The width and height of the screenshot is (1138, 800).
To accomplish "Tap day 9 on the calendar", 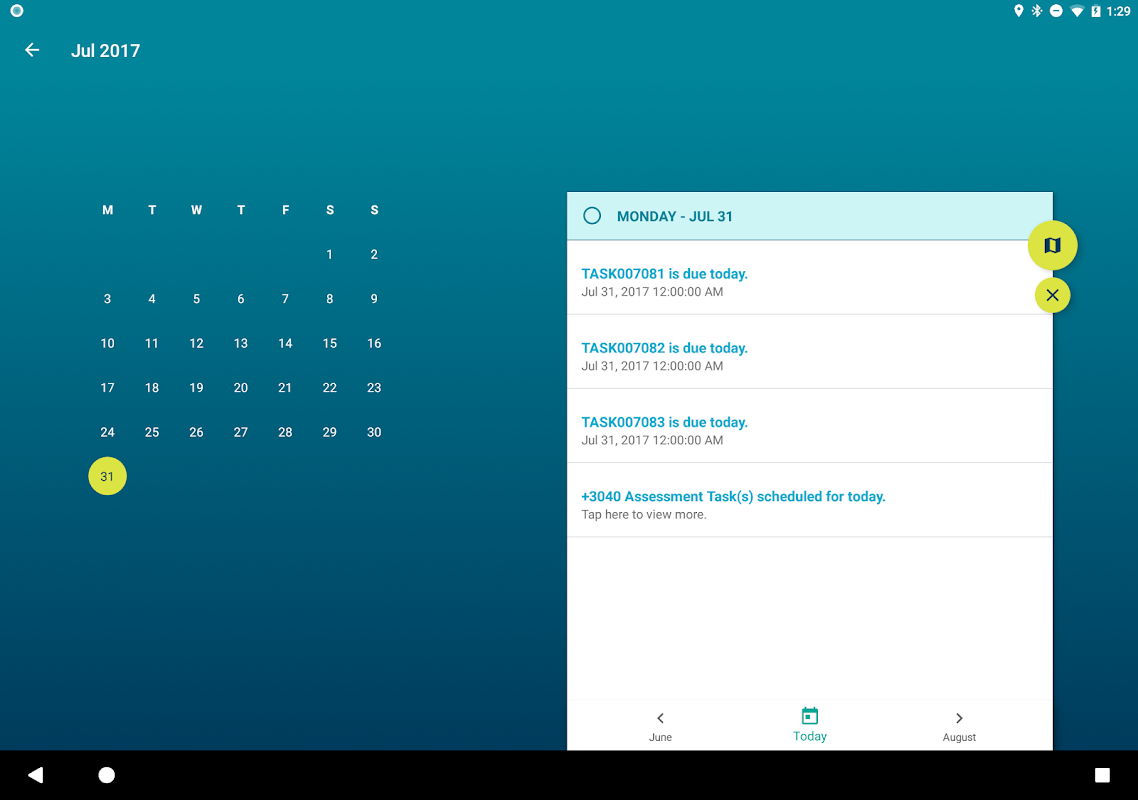I will pos(374,298).
